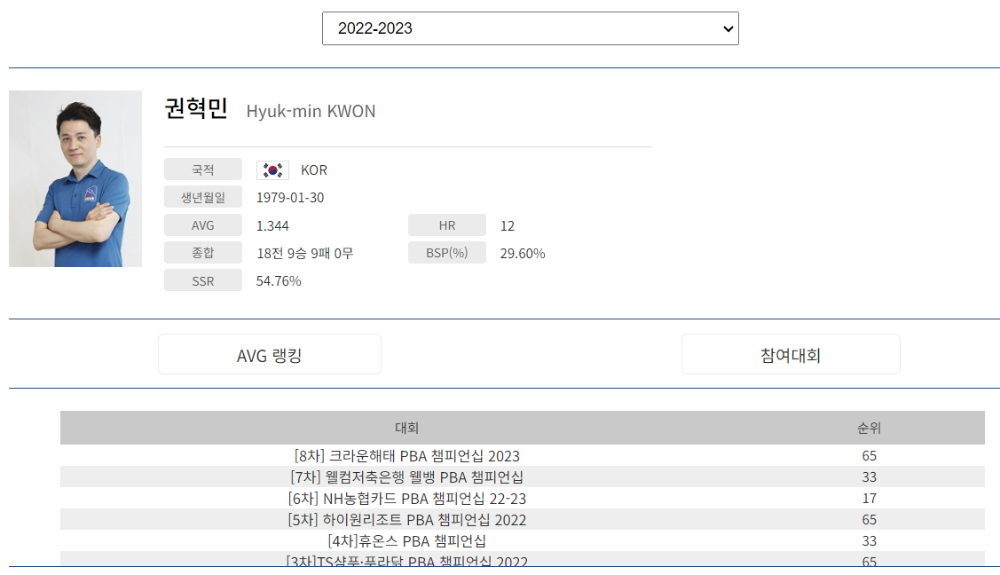This screenshot has width=1000, height=575.
Task: Select row [8차] 크라운해태 PBA 챔피언십 2023
Action: click(522, 456)
